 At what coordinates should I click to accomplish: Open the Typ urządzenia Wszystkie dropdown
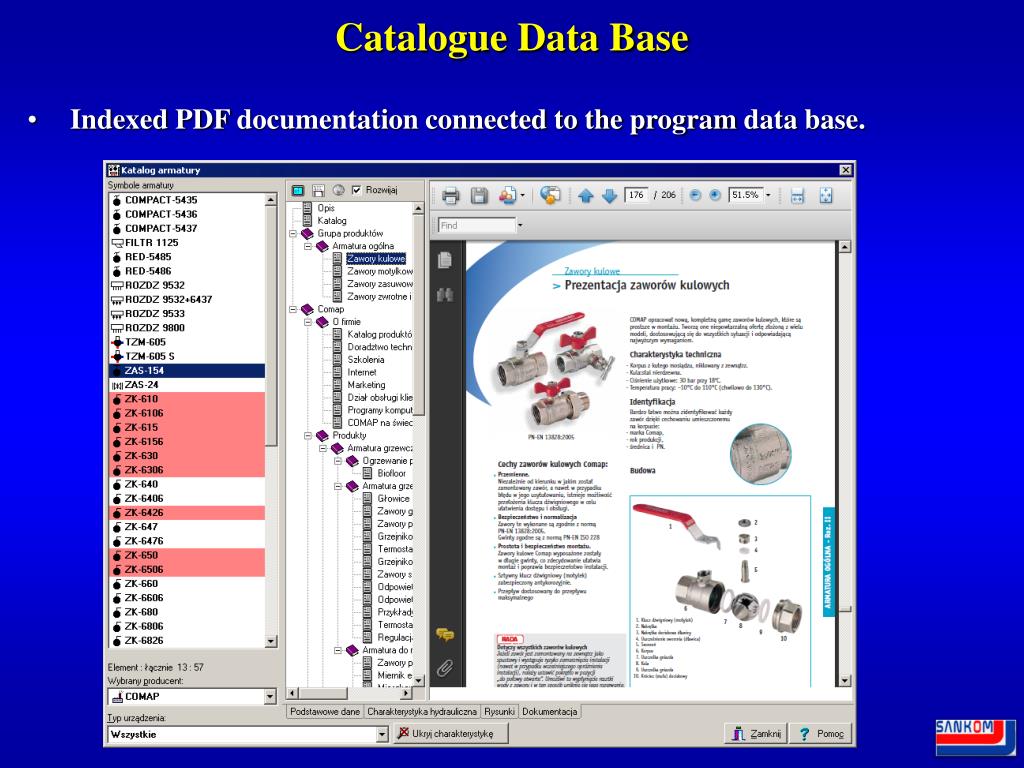[383, 735]
